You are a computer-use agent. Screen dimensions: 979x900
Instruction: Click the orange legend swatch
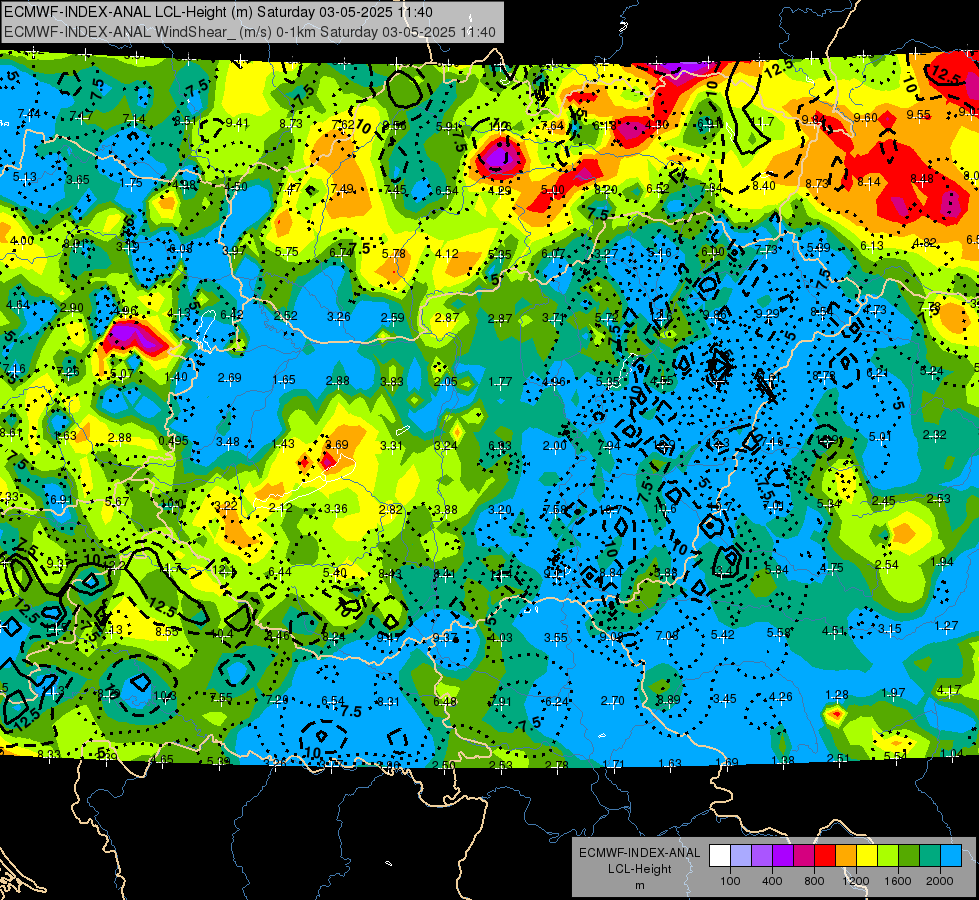(846, 855)
